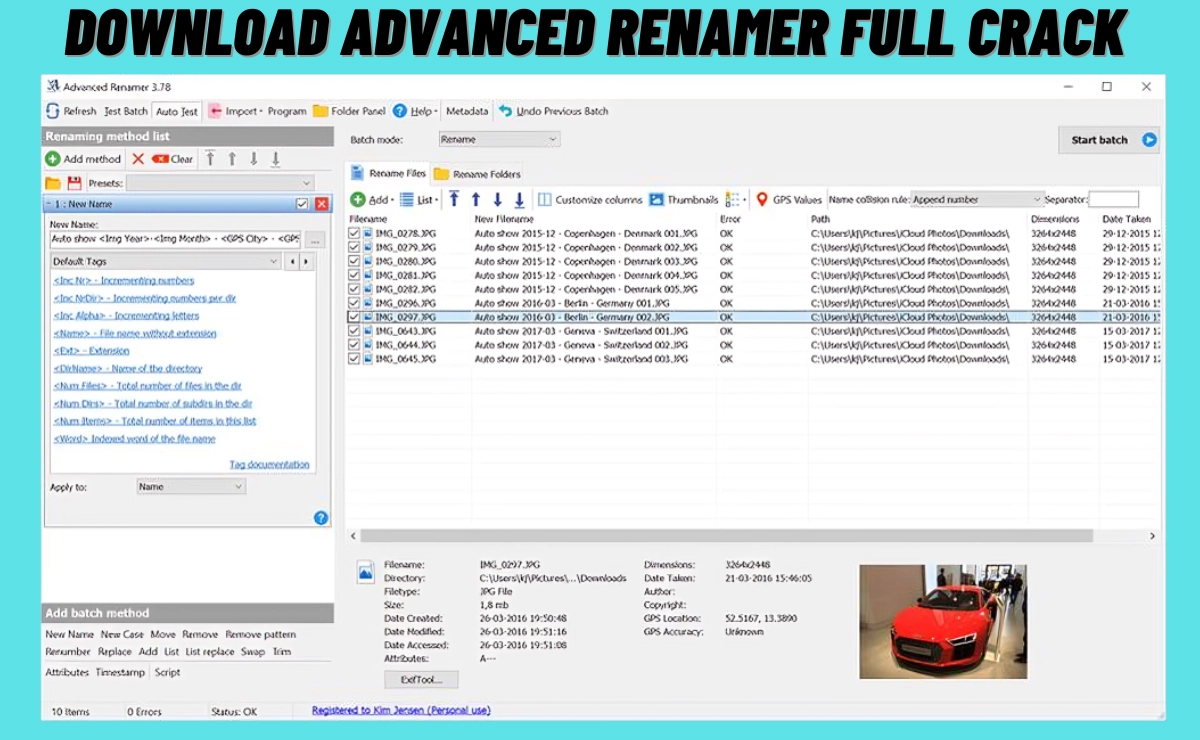The height and width of the screenshot is (740, 1200).
Task: Open the Metadata toolbar item
Action: pyautogui.click(x=467, y=111)
